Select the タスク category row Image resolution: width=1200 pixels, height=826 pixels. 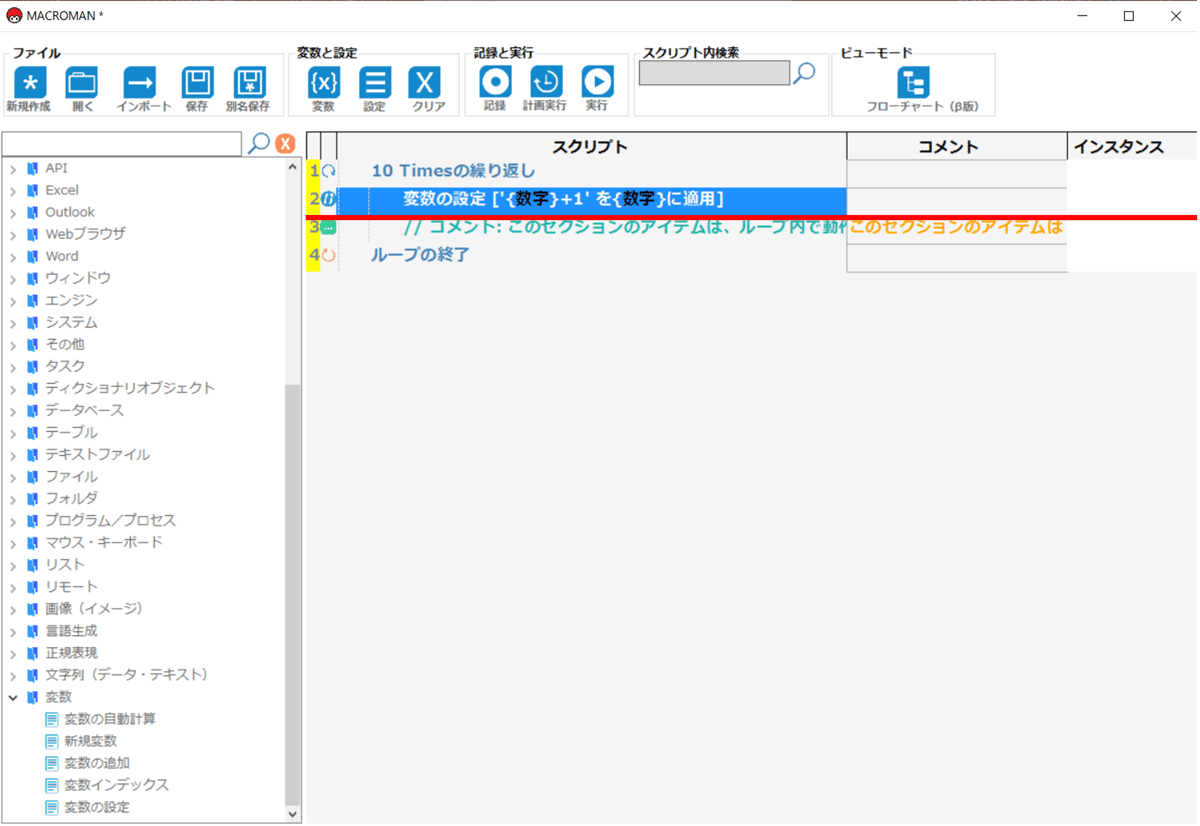(x=65, y=366)
